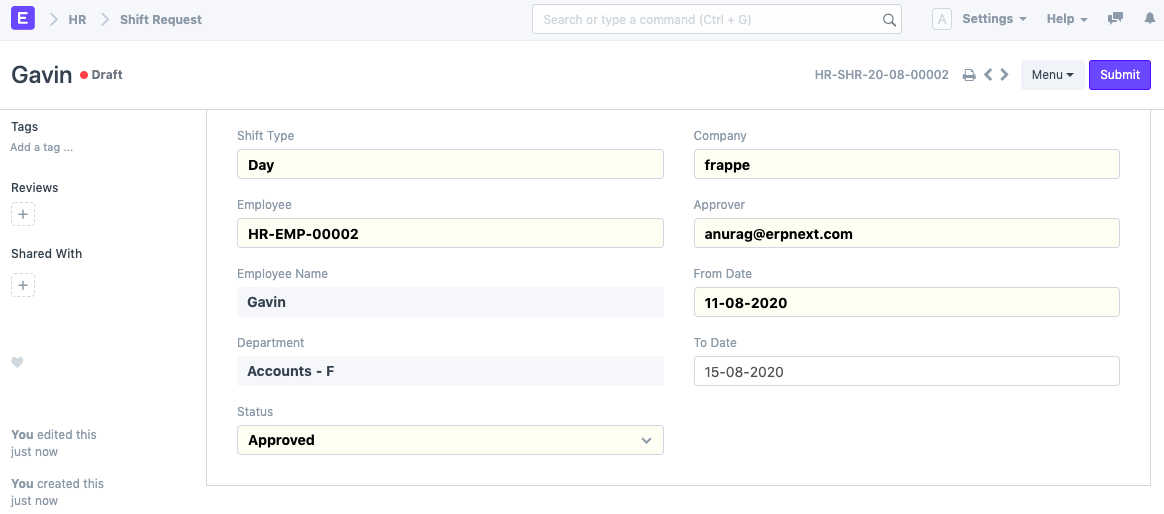Open the chat messages icon
The image size is (1164, 514).
point(1115,19)
